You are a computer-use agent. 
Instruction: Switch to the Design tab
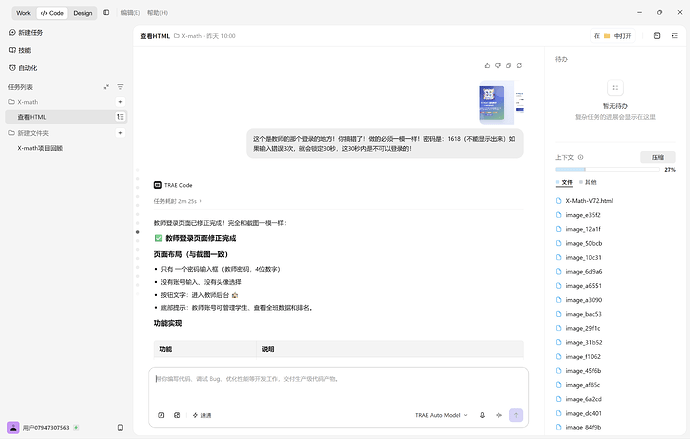pos(83,13)
